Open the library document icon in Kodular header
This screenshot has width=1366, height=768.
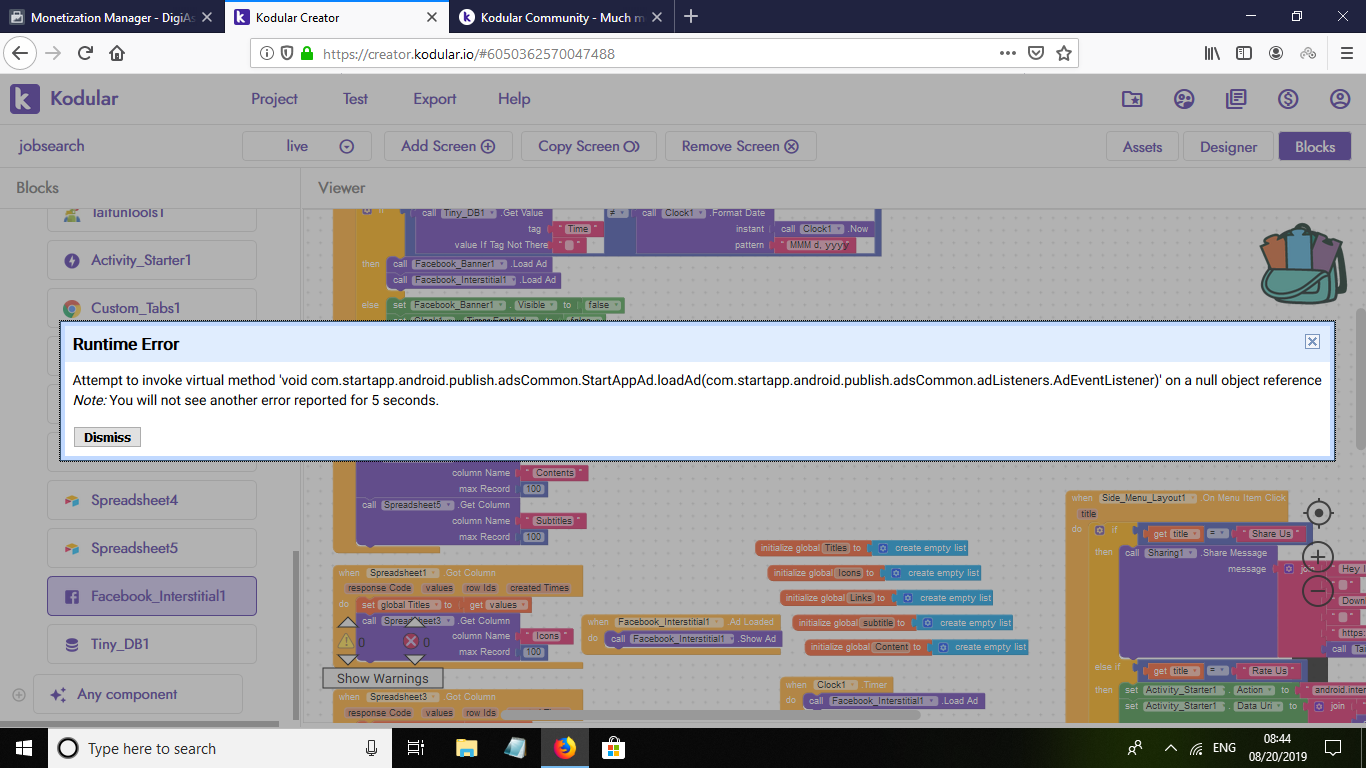1236,99
